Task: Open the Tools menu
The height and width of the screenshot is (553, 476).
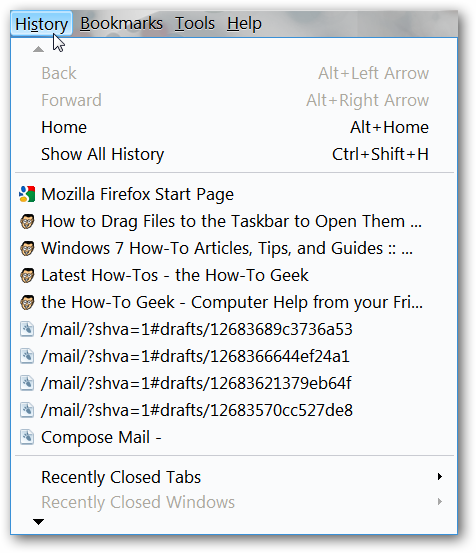Action: pos(195,24)
